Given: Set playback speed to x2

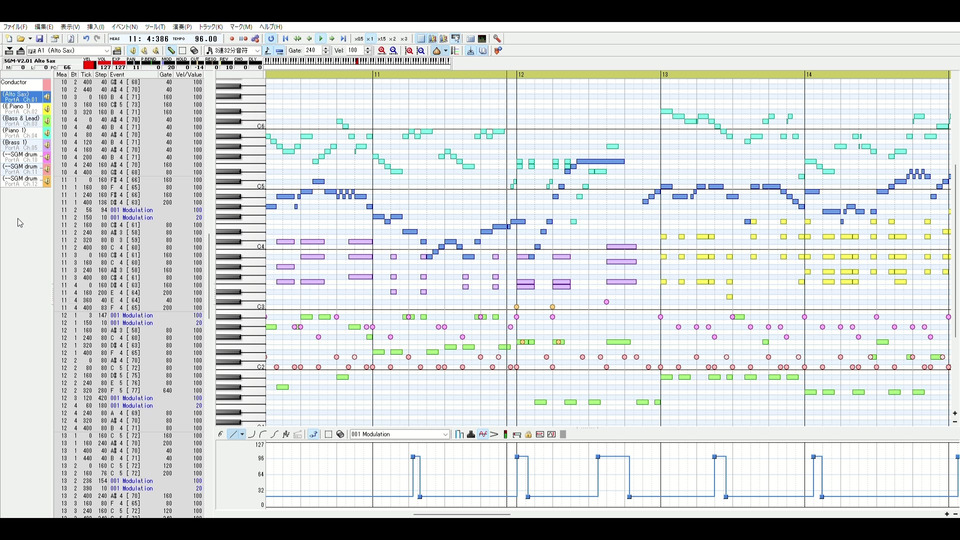Looking at the screenshot, I should click(392, 39).
